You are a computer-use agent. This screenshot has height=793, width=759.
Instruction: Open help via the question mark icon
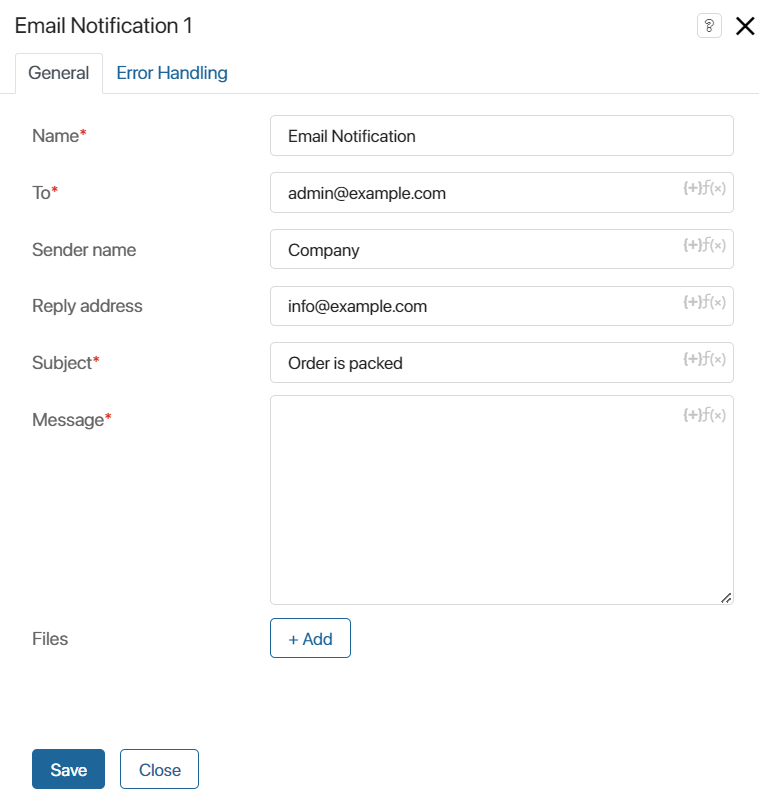(x=709, y=26)
